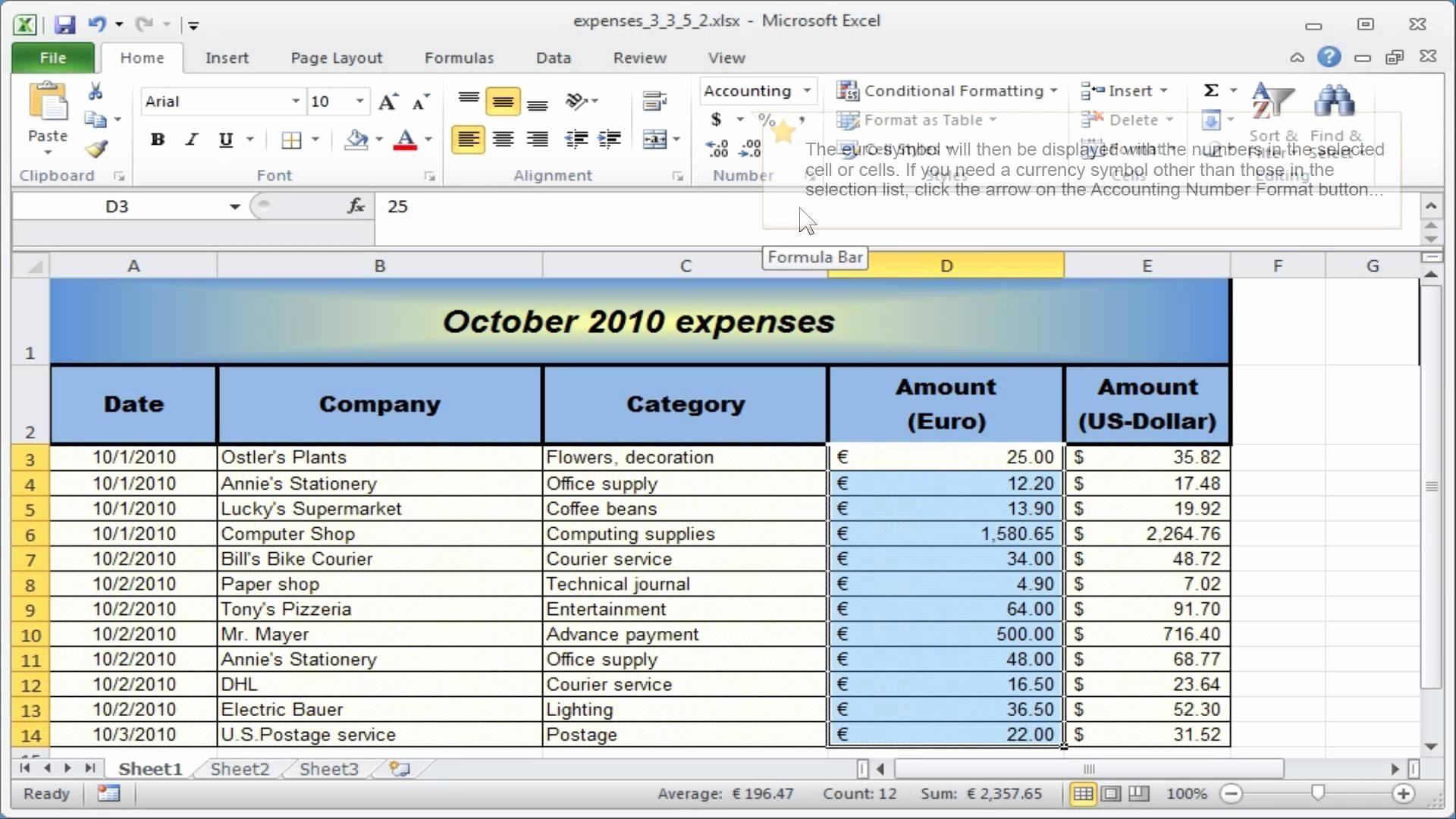The width and height of the screenshot is (1456, 819).
Task: Toggle Bold formatting on selected cell
Action: (x=156, y=139)
